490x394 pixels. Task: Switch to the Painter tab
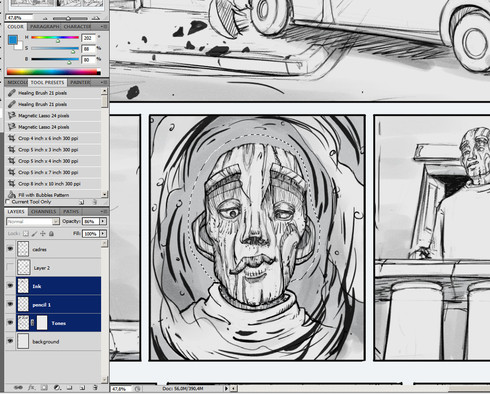pyautogui.click(x=80, y=82)
